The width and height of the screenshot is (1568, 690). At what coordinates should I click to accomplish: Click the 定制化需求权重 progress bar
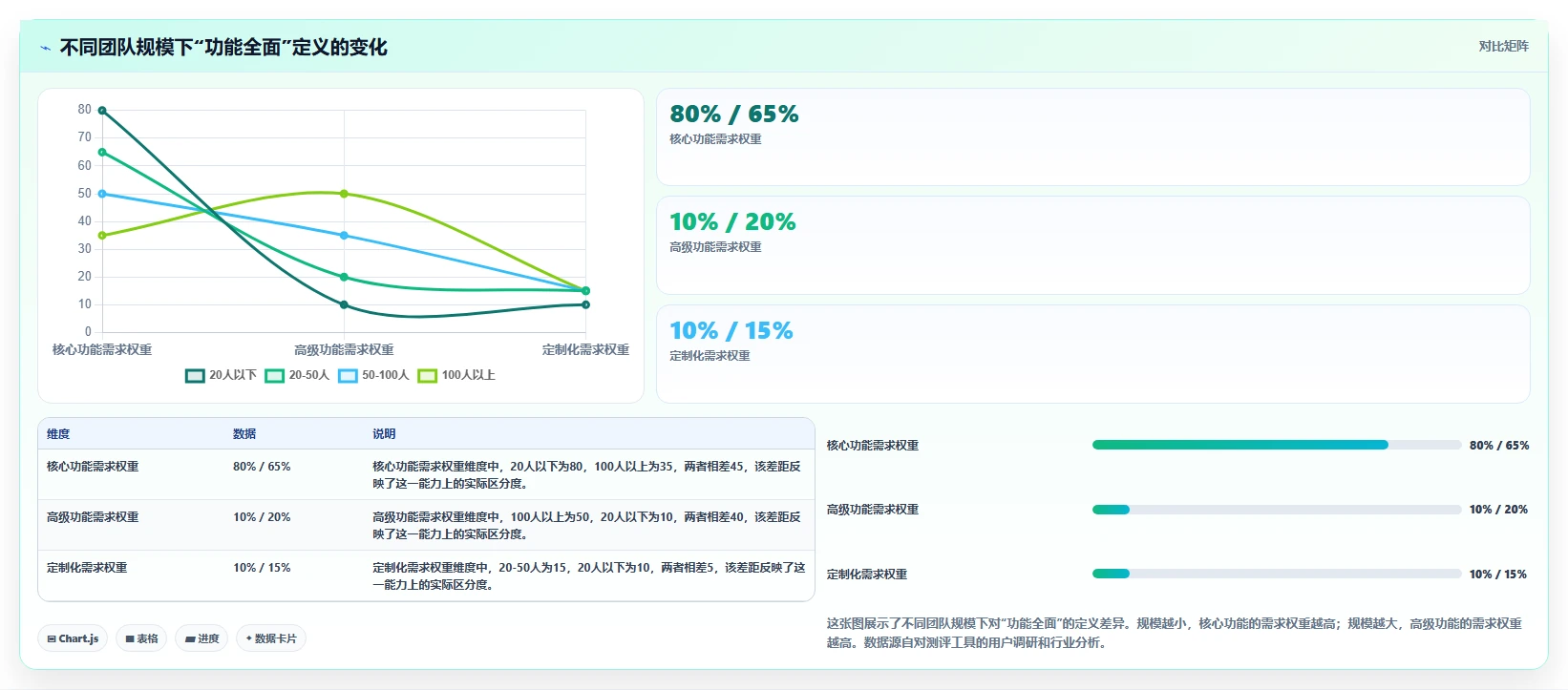click(1277, 574)
